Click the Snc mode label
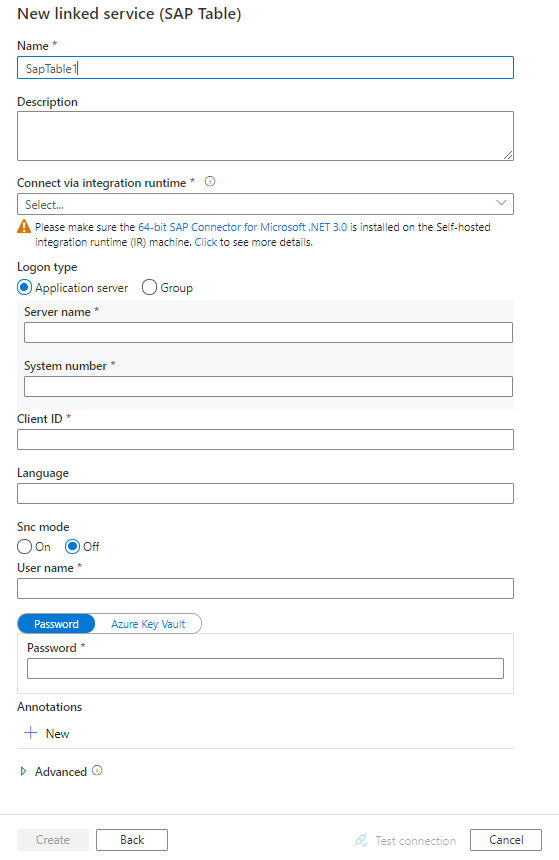Screen dimensions: 559x860 click(43, 527)
